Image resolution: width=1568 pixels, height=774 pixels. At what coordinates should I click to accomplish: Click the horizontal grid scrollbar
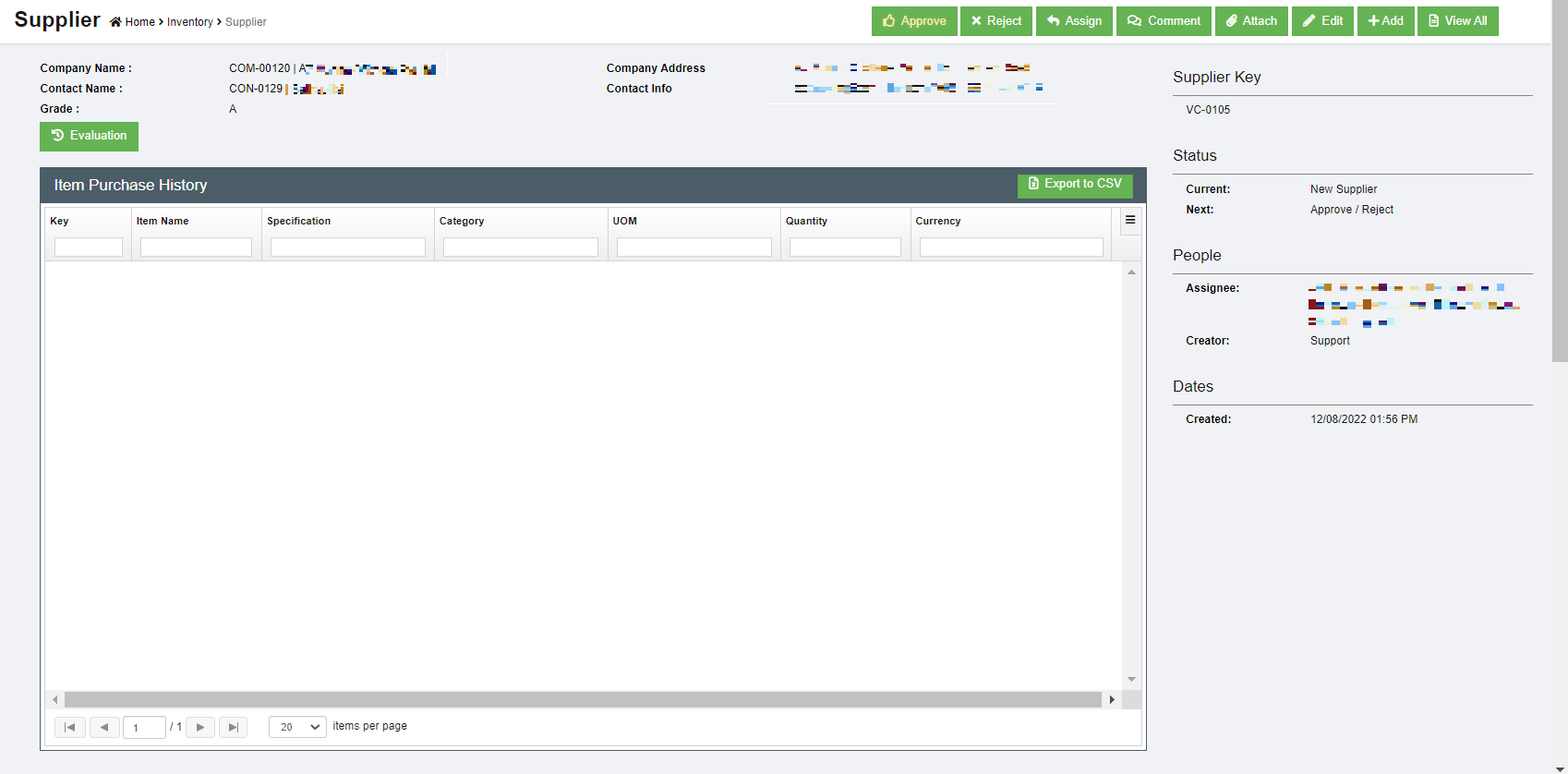click(x=582, y=700)
